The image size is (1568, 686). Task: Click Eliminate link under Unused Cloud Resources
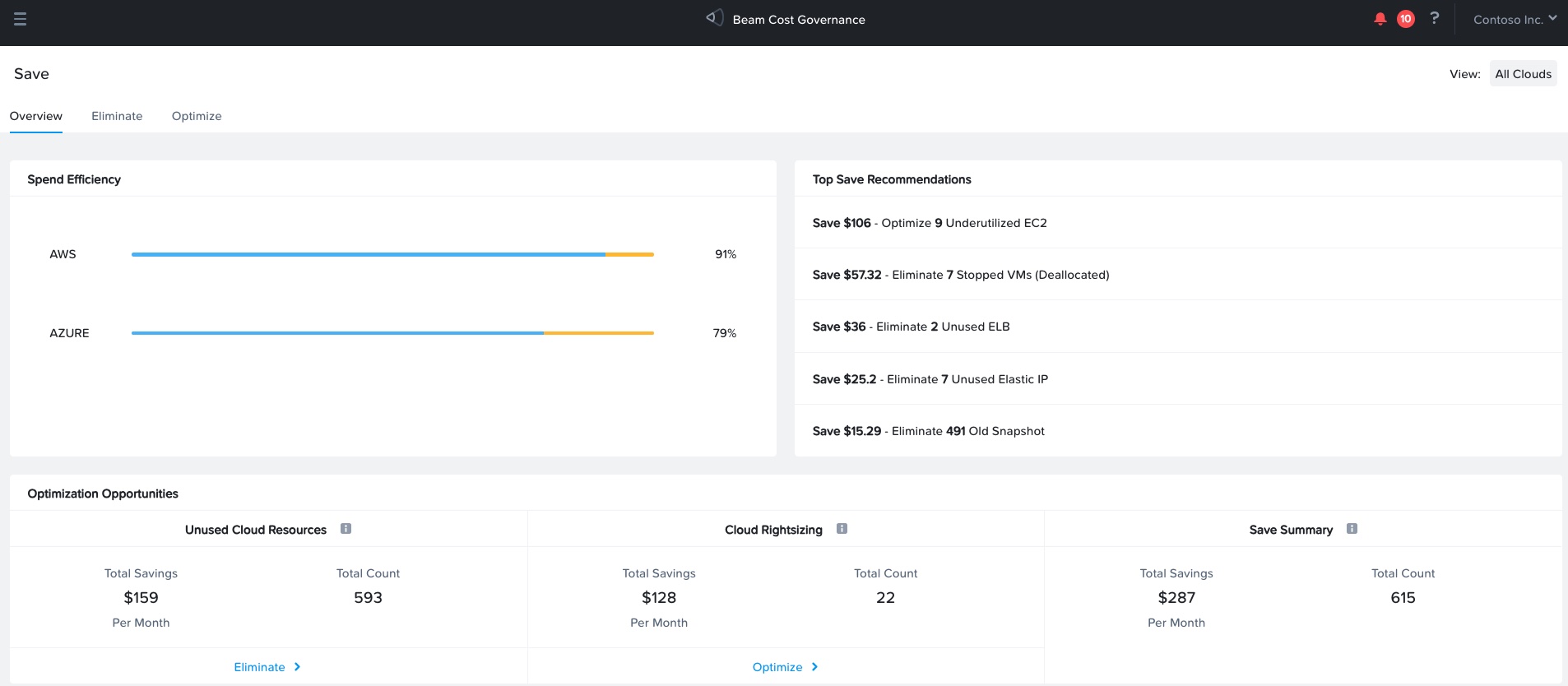point(259,667)
